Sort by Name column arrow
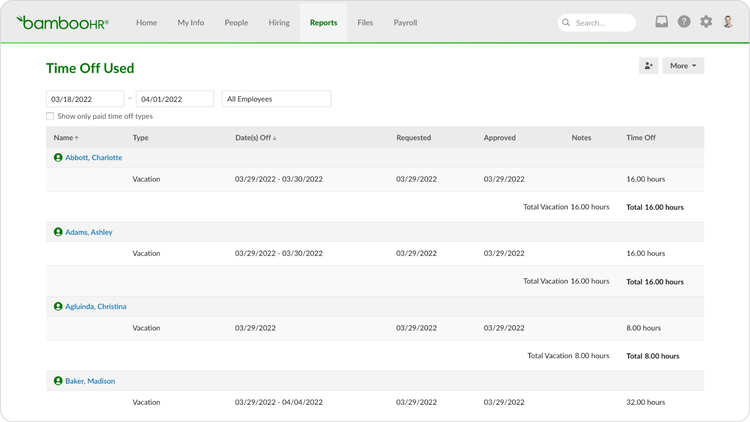The height and width of the screenshot is (422, 750). pyautogui.click(x=77, y=138)
